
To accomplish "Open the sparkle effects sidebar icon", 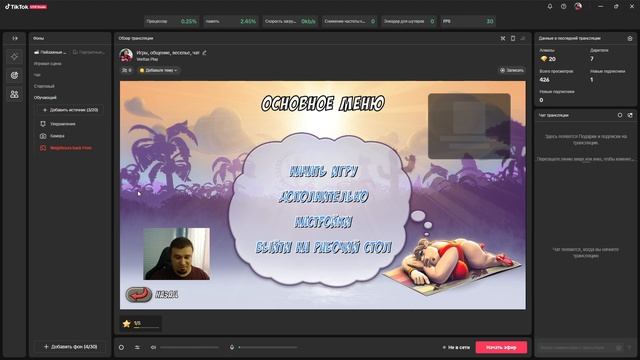I will [x=14, y=57].
